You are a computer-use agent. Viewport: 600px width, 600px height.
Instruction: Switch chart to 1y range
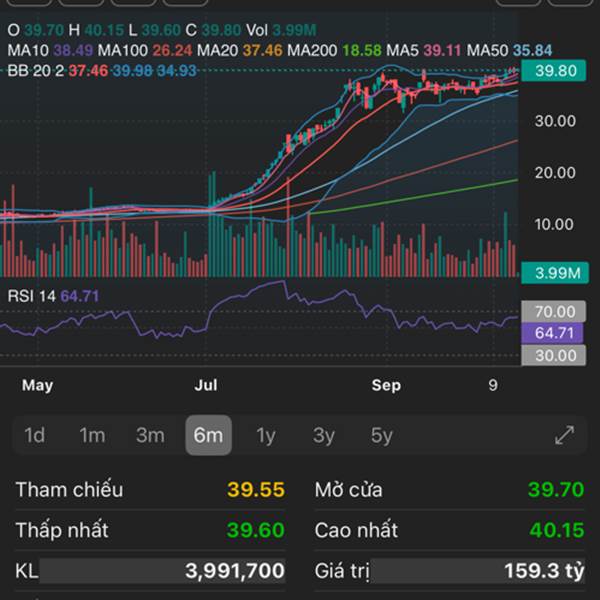266,435
